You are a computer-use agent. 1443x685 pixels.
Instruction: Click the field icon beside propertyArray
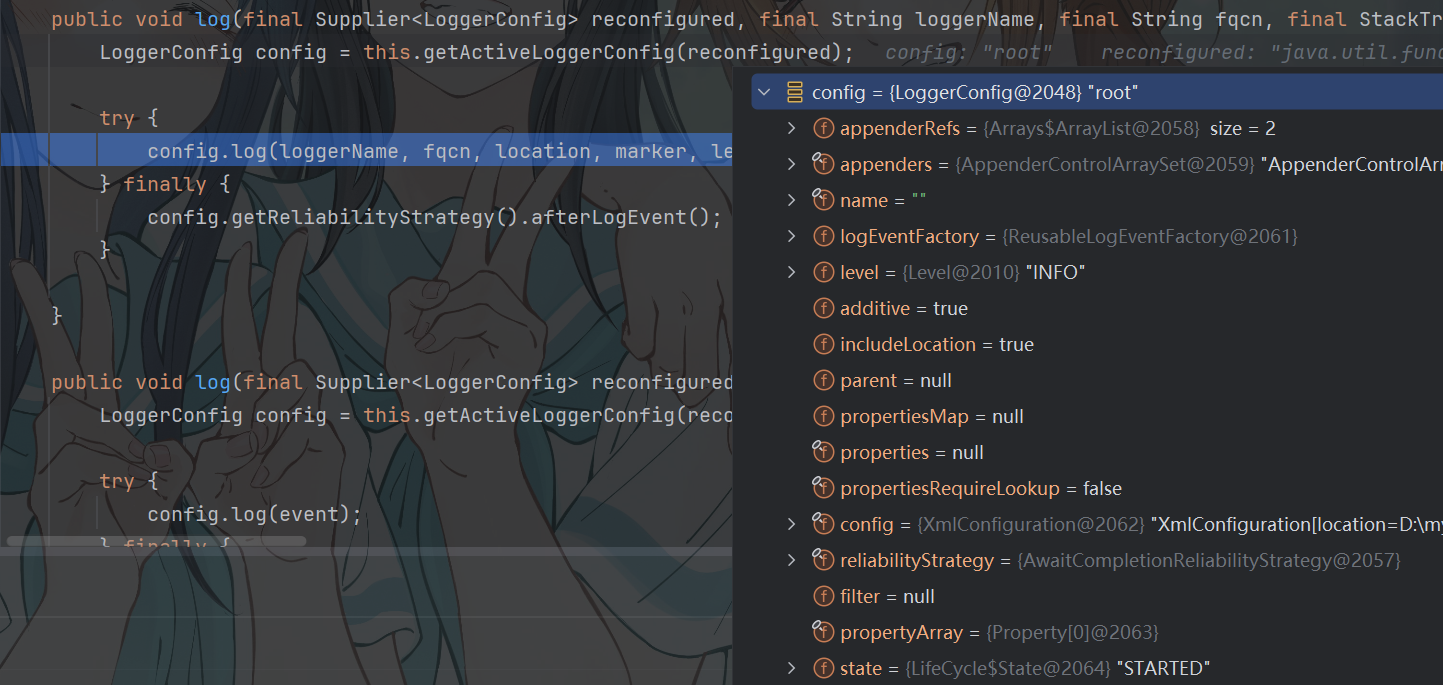point(823,633)
